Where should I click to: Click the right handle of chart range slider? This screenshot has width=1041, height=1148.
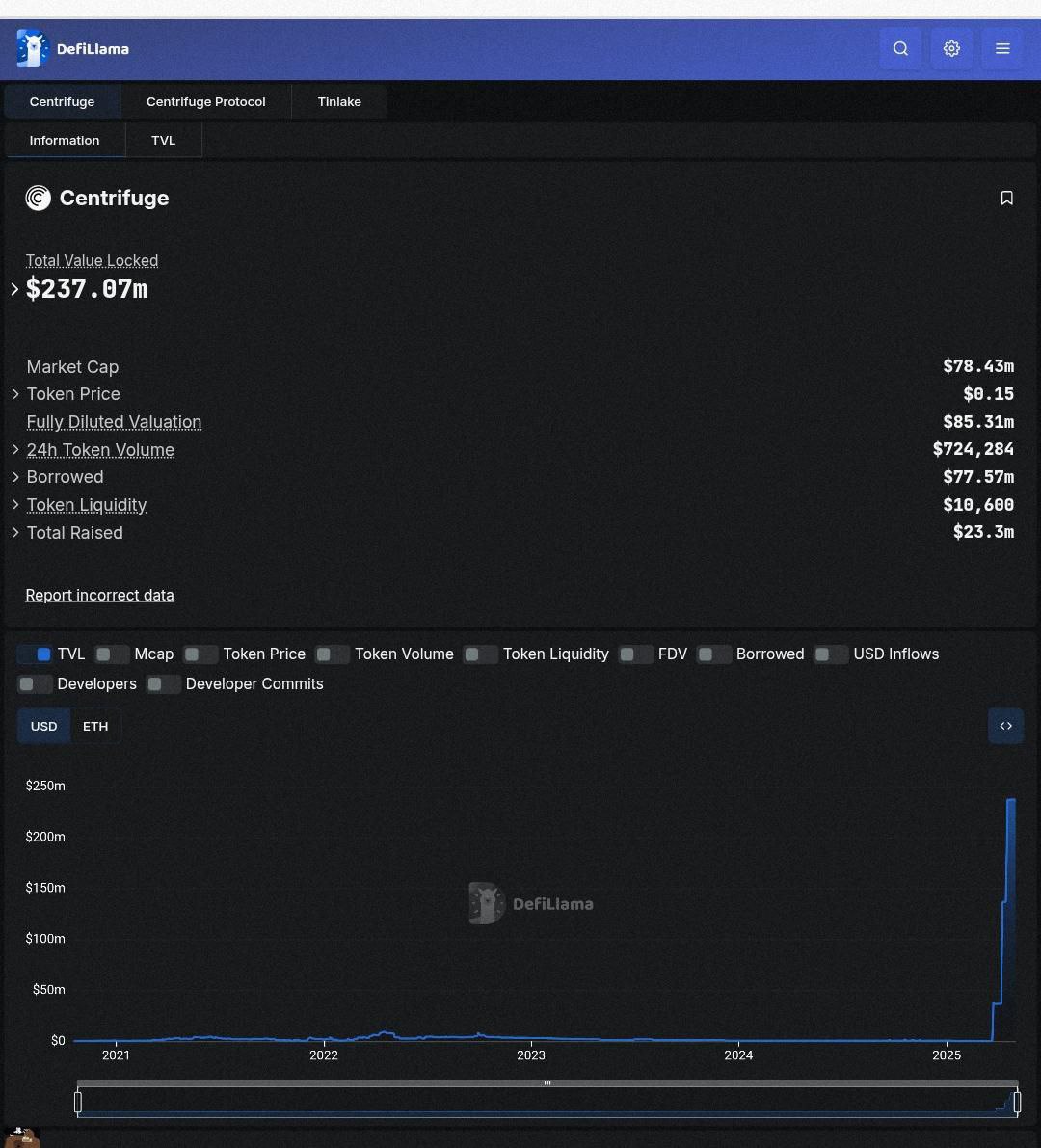[1017, 1102]
